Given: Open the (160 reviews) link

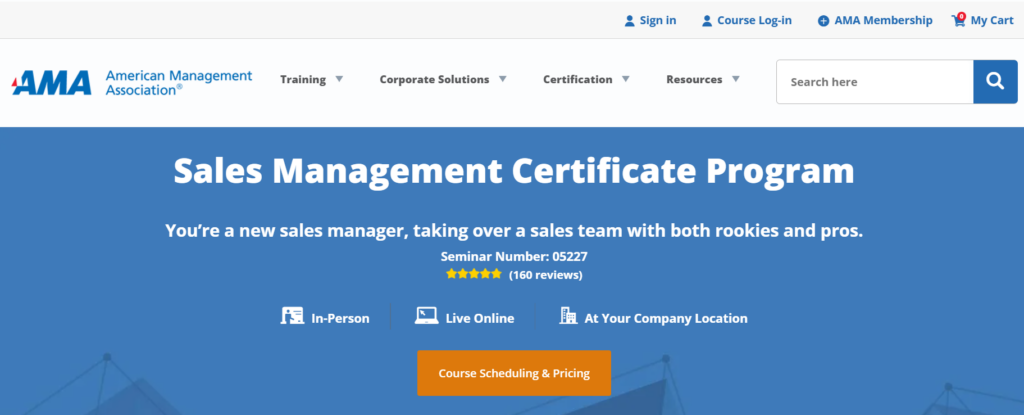Looking at the screenshot, I should click(545, 274).
